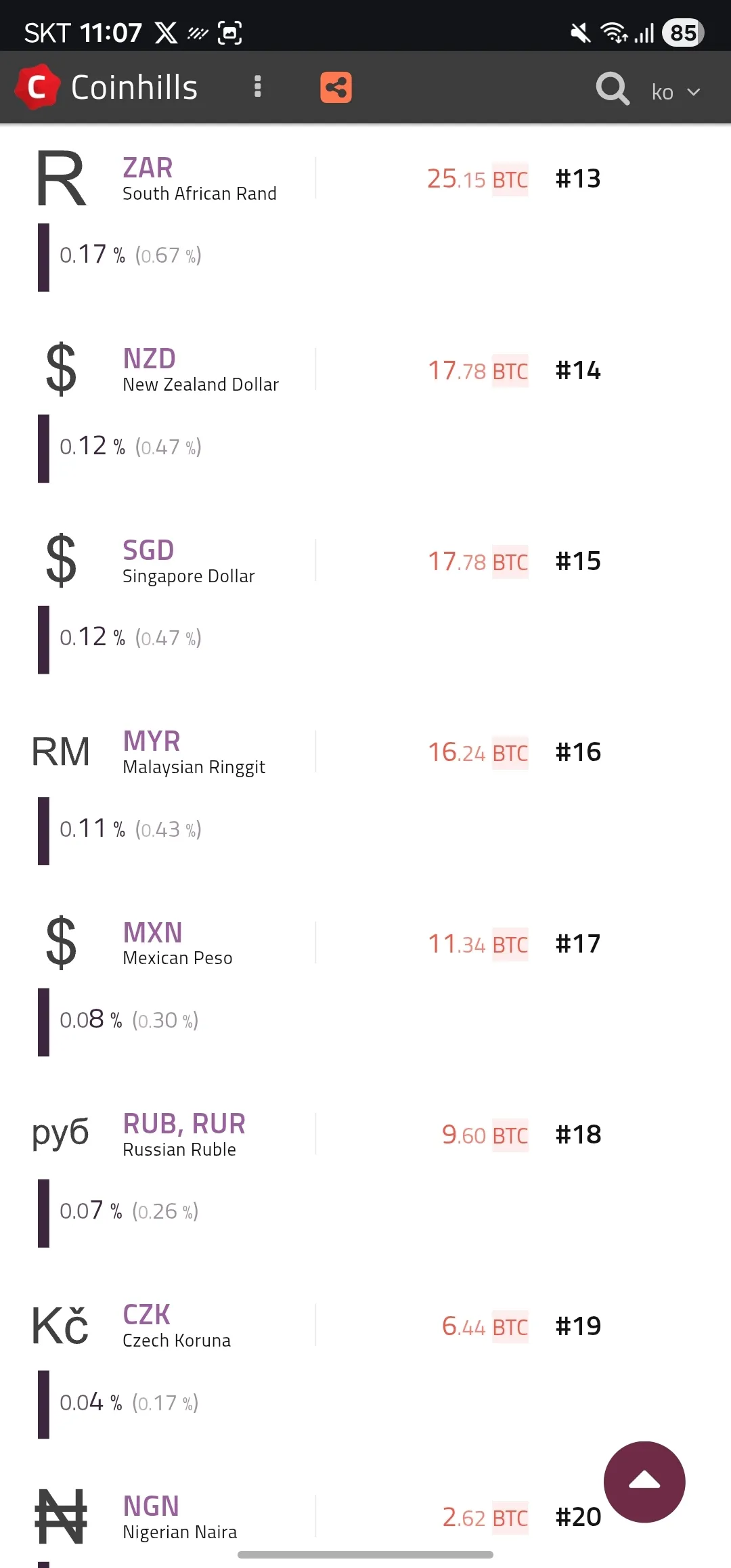Open the MXN Mexican Peso link
Screen dimensions: 731x1568
pos(152,933)
